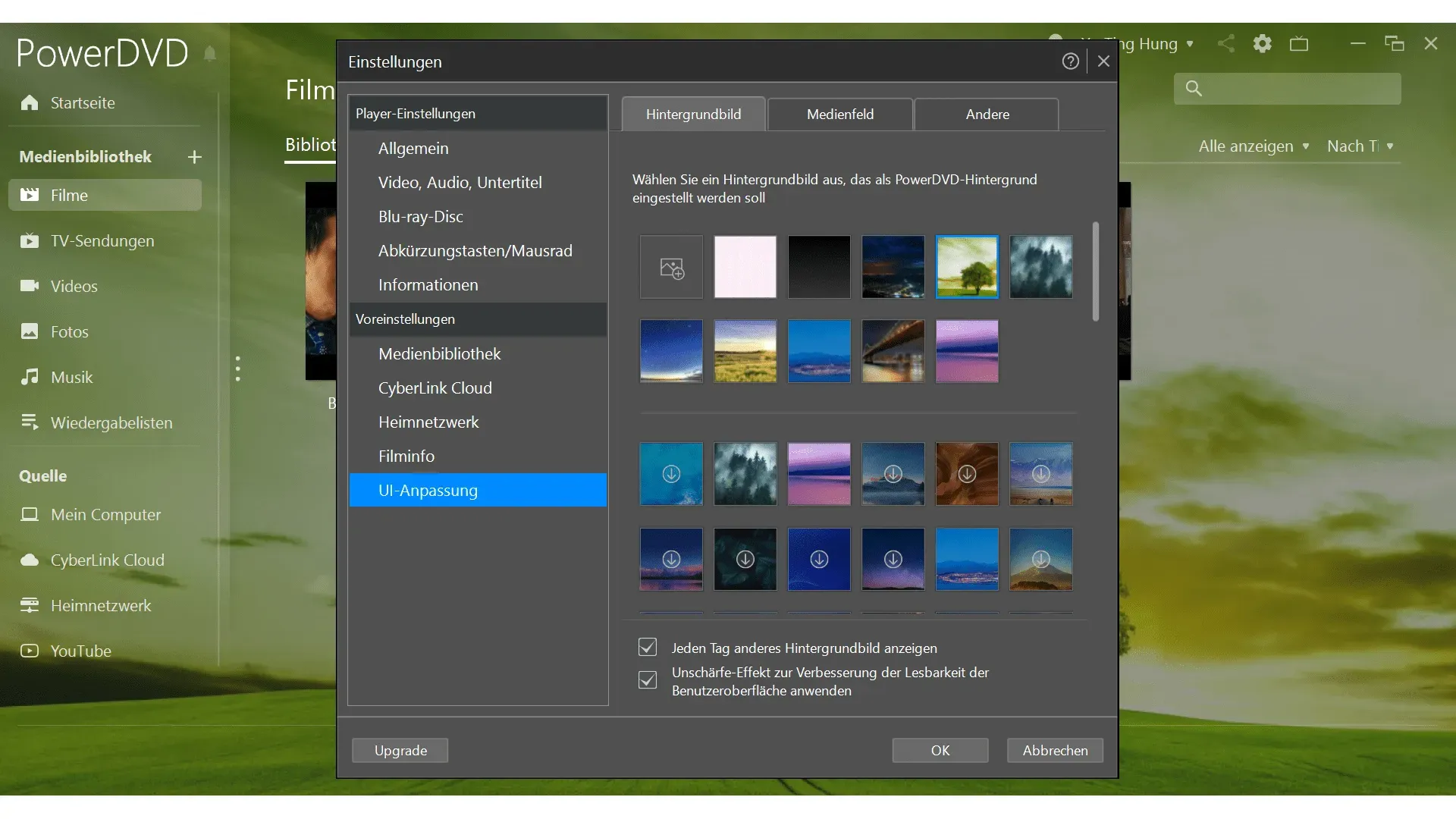Select the Filme clapperboard icon
This screenshot has height=819, width=1456.
[30, 195]
